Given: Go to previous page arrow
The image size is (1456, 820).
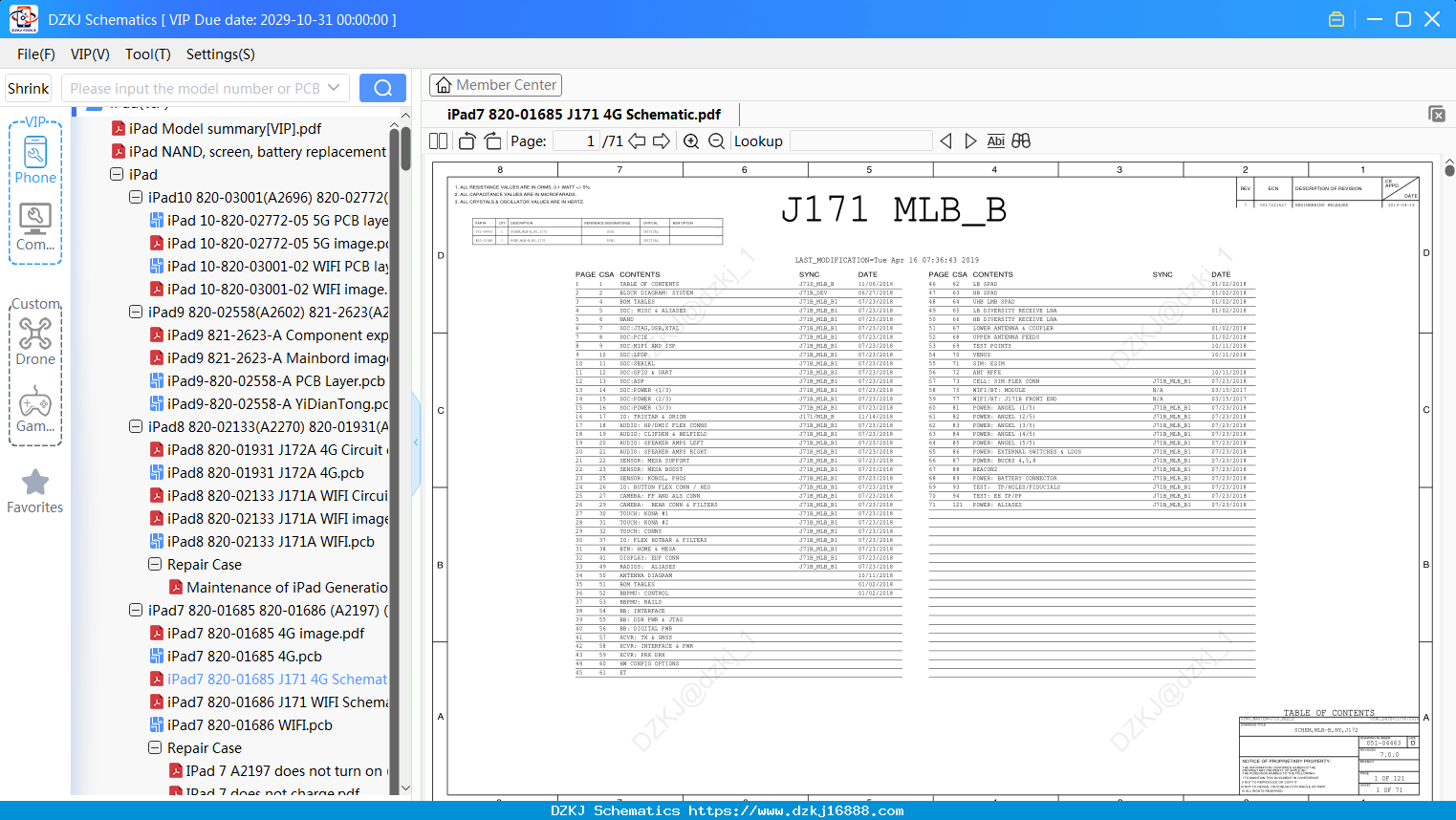Looking at the screenshot, I should coord(637,141).
